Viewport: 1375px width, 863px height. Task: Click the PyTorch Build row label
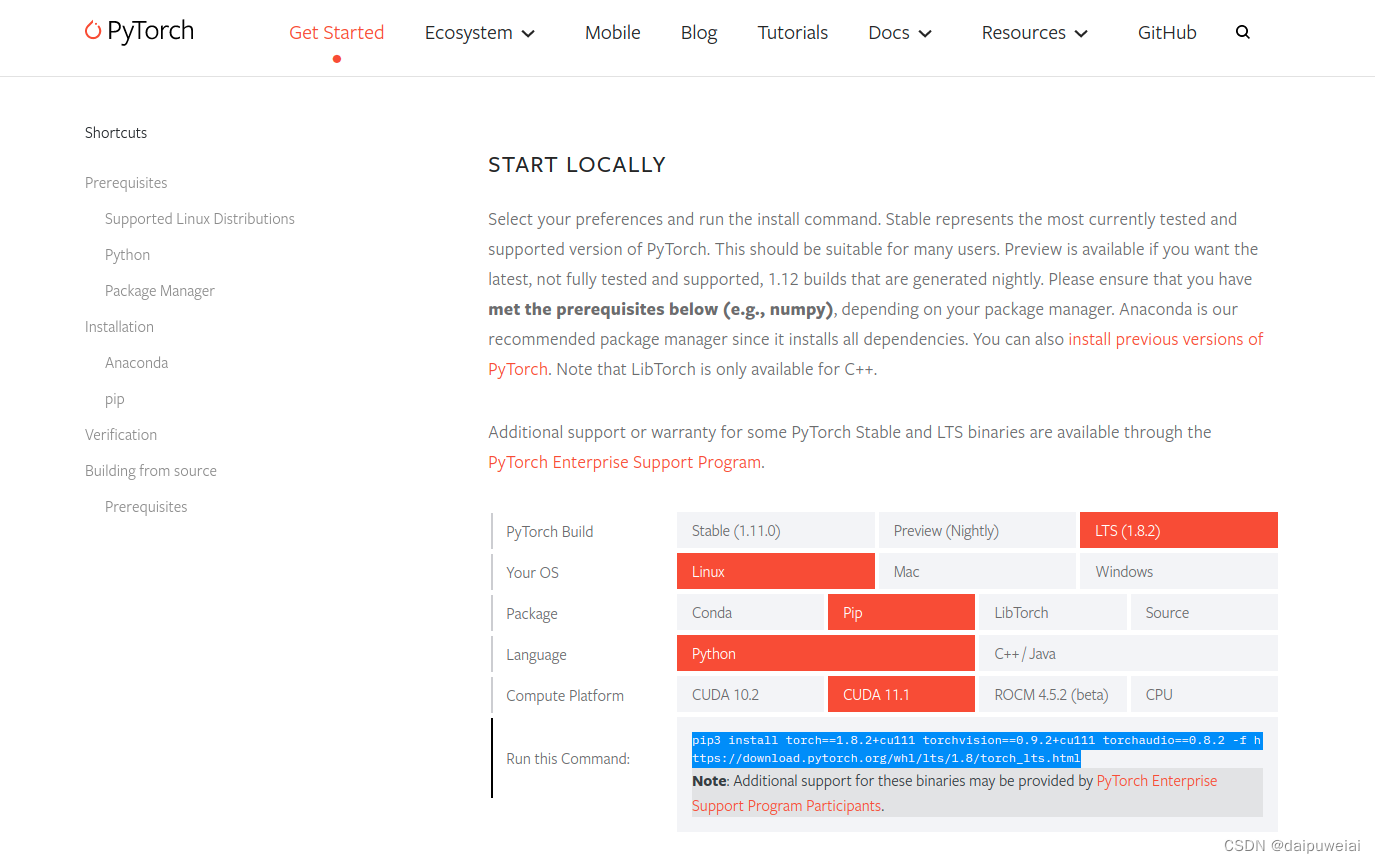tap(549, 531)
